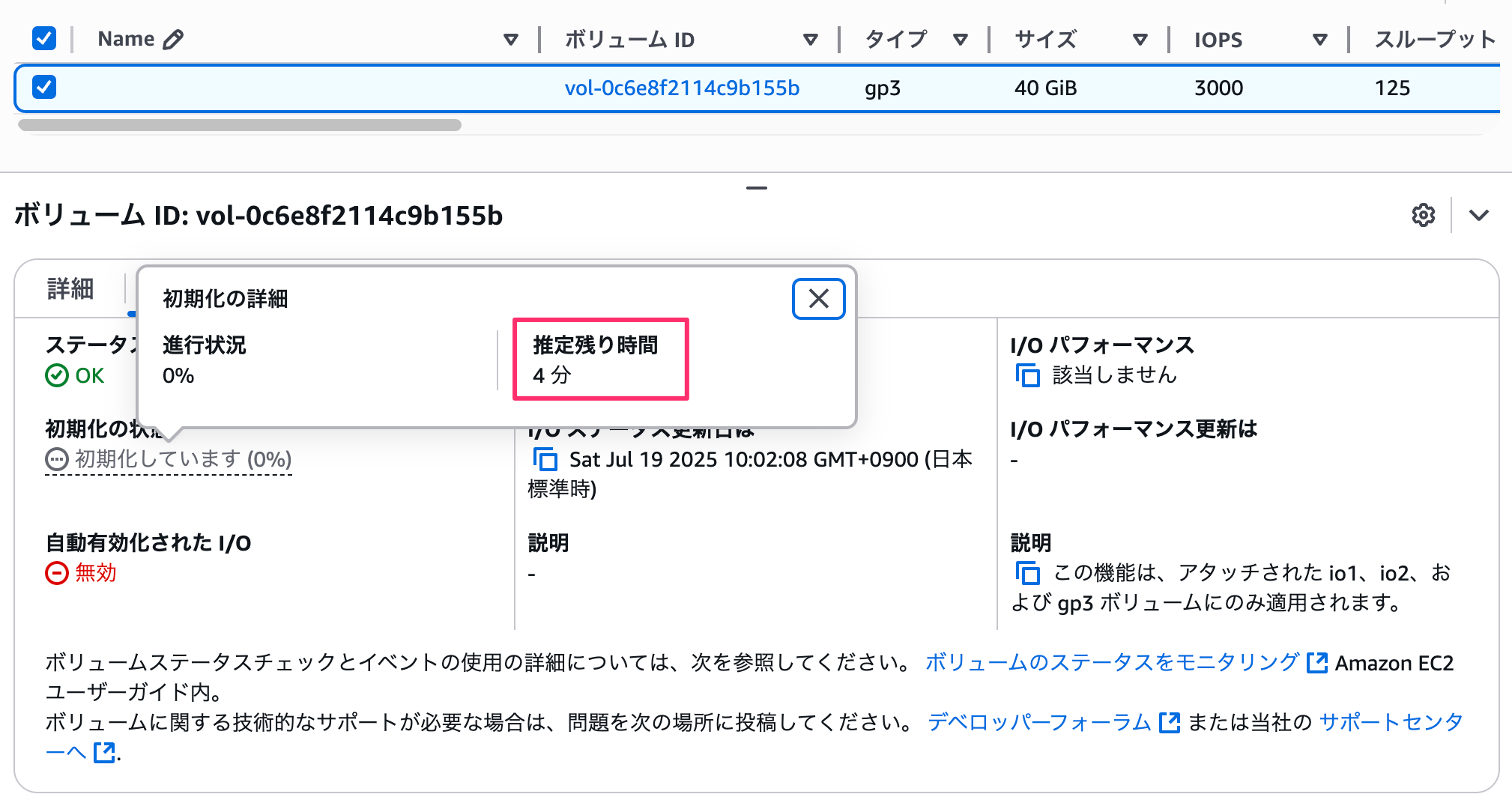The width and height of the screenshot is (1512, 803).
Task: Copy the I/O performance value 該当しません
Action: point(1027,375)
